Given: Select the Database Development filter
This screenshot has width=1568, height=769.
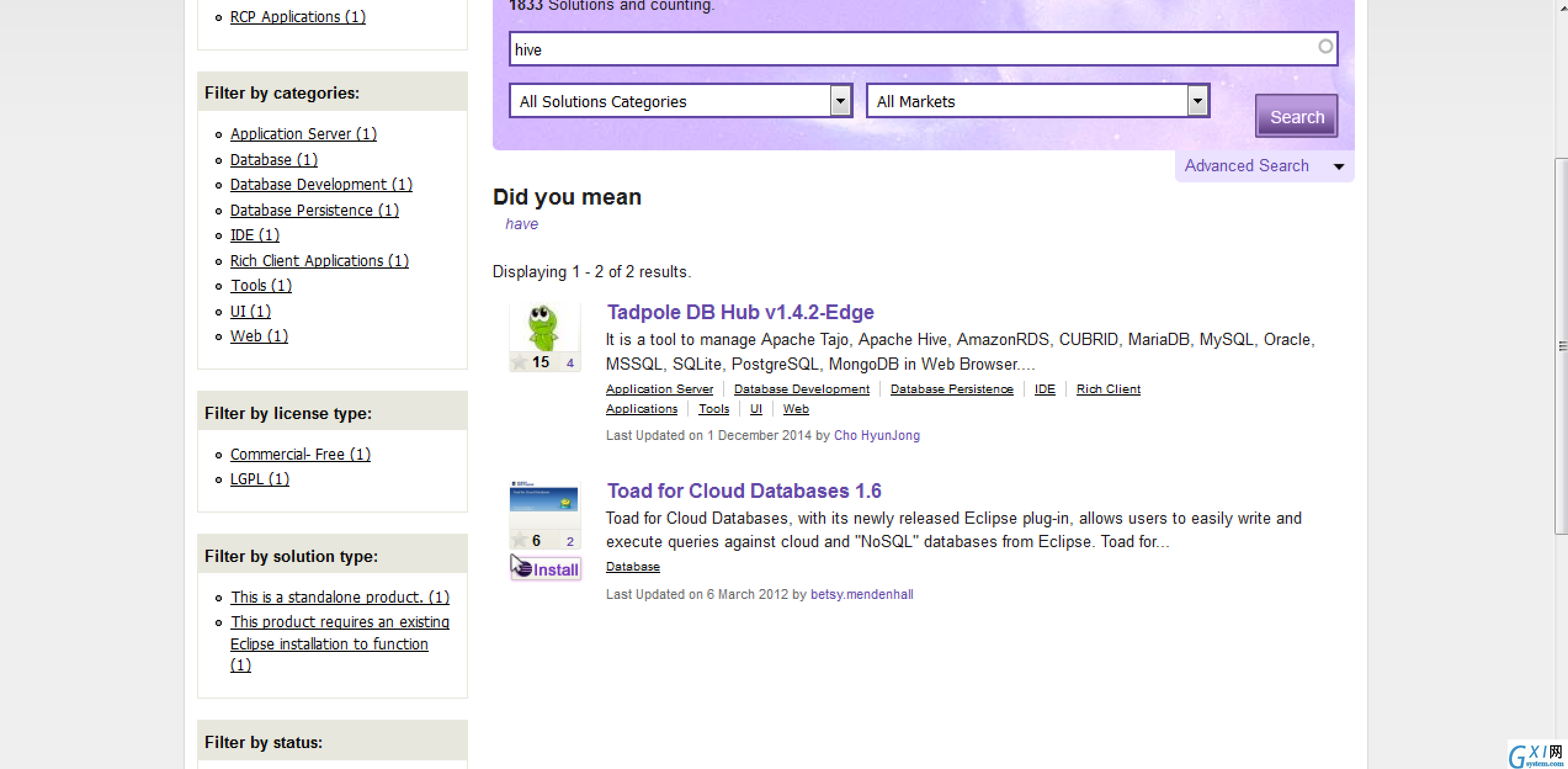Looking at the screenshot, I should pyautogui.click(x=320, y=184).
